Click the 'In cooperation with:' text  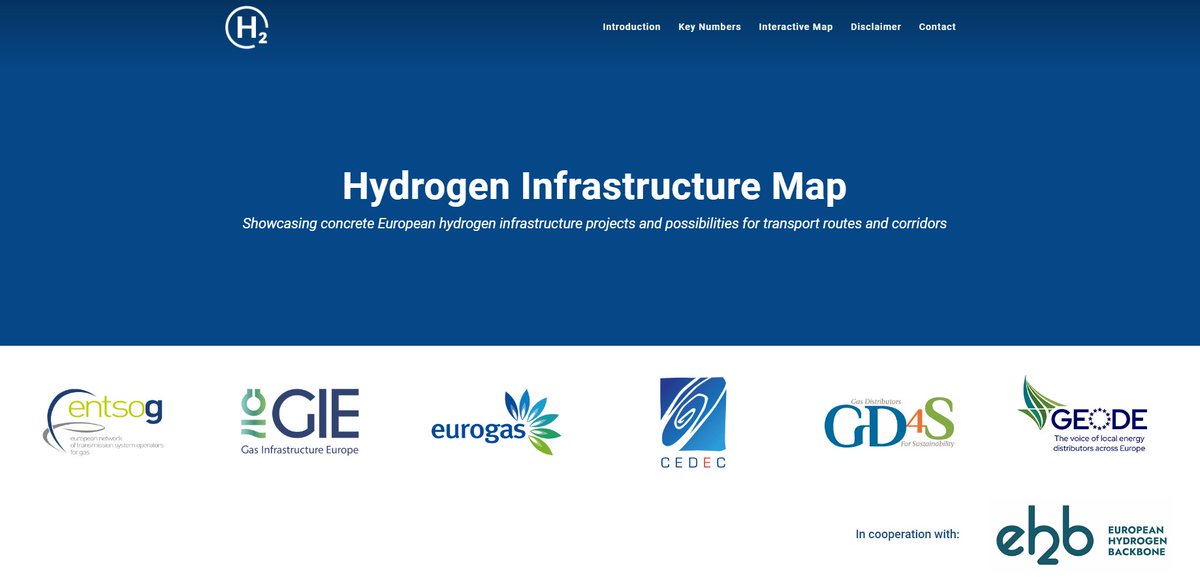pyautogui.click(x=907, y=534)
